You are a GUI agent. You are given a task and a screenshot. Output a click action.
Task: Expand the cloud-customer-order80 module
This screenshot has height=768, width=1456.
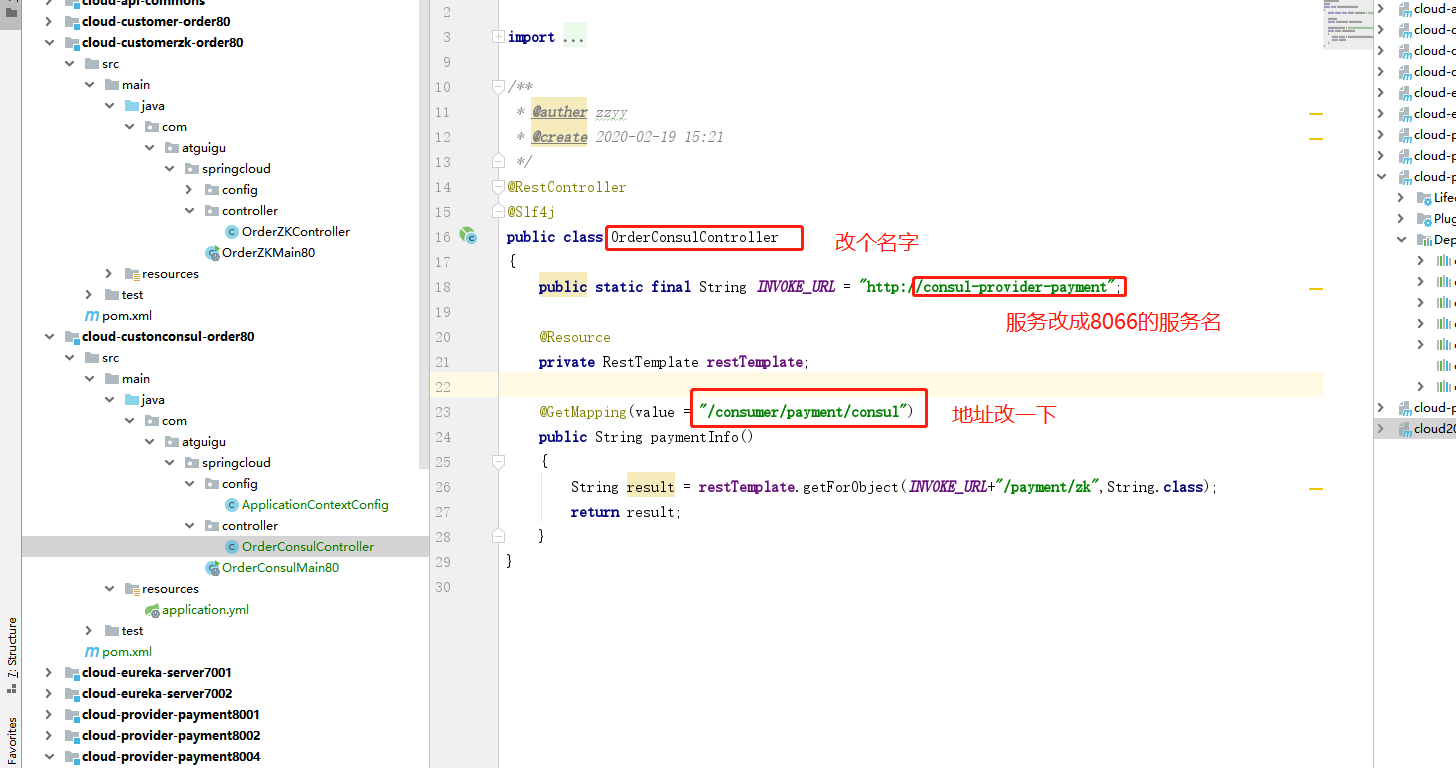[49, 22]
